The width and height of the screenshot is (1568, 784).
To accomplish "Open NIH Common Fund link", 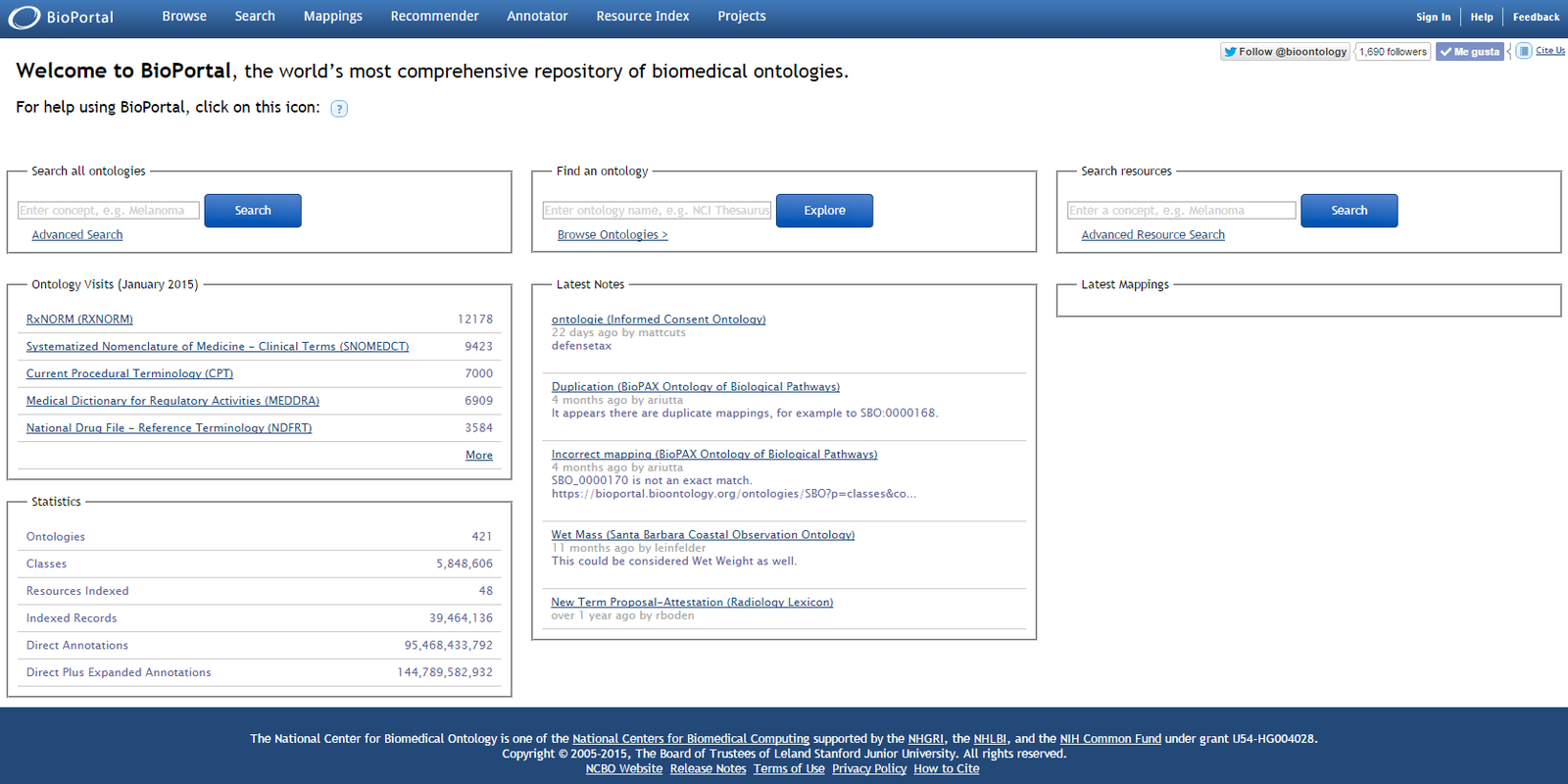I will point(1110,739).
